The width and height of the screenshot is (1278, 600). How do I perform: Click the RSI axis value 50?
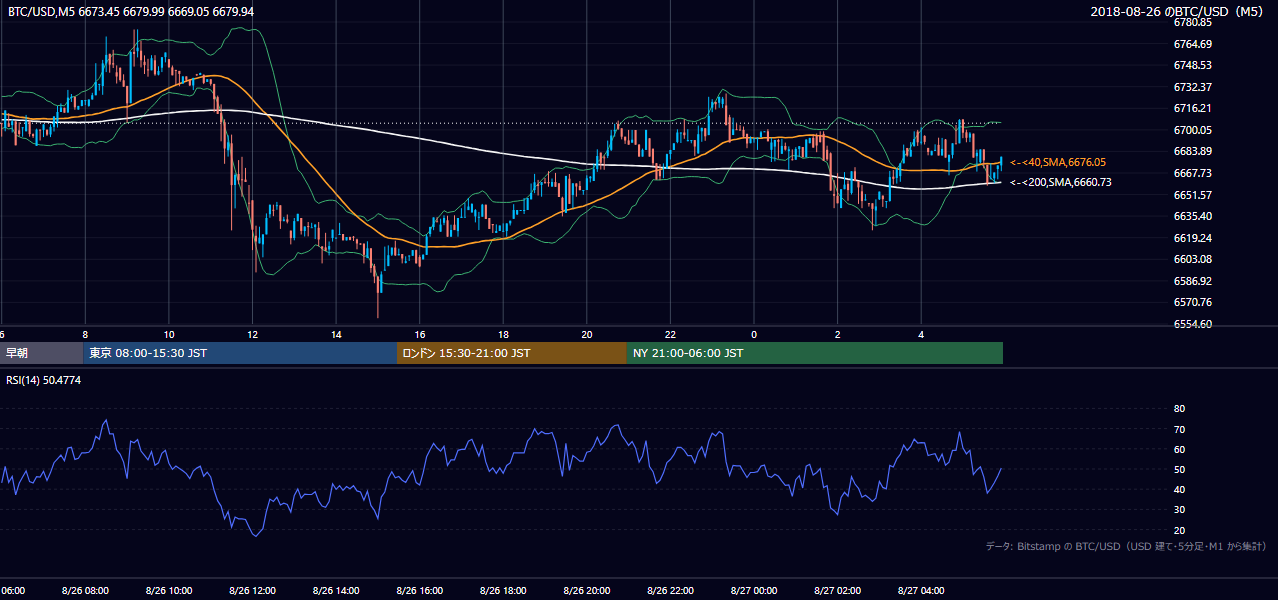[1180, 469]
